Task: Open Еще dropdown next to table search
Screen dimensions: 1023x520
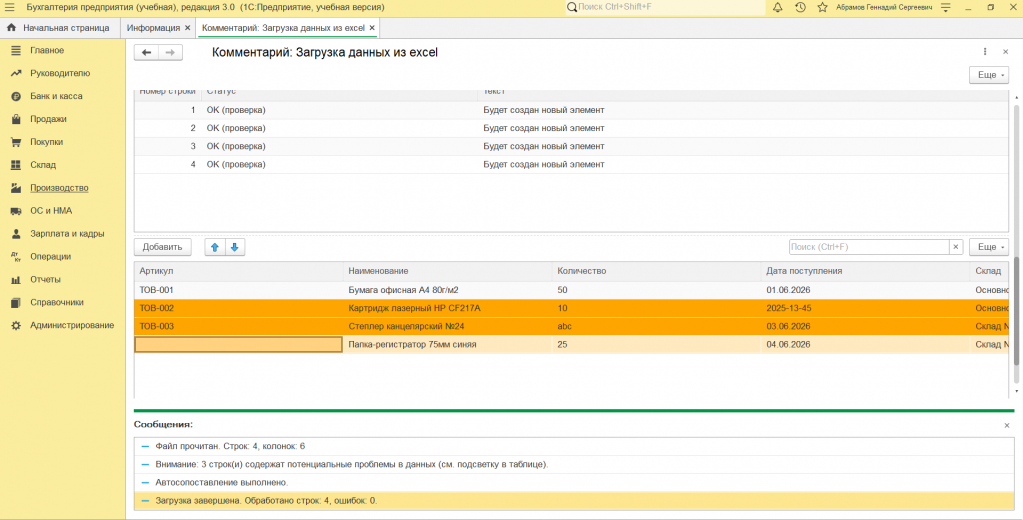Action: [x=988, y=247]
